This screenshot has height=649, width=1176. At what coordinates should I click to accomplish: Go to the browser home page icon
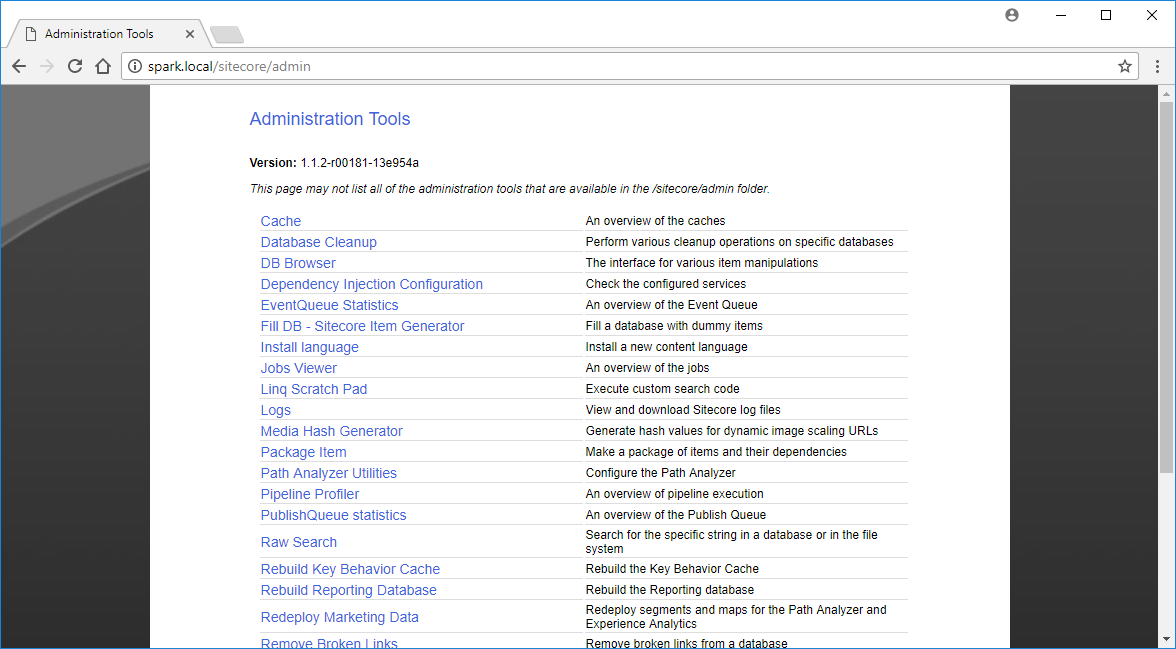(x=104, y=66)
